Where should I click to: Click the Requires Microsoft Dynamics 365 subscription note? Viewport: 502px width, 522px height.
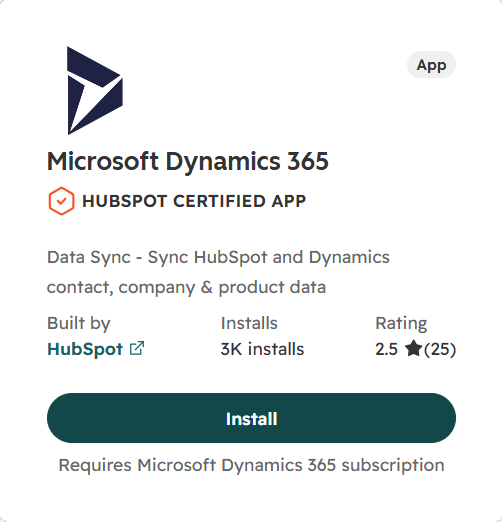pos(251,465)
